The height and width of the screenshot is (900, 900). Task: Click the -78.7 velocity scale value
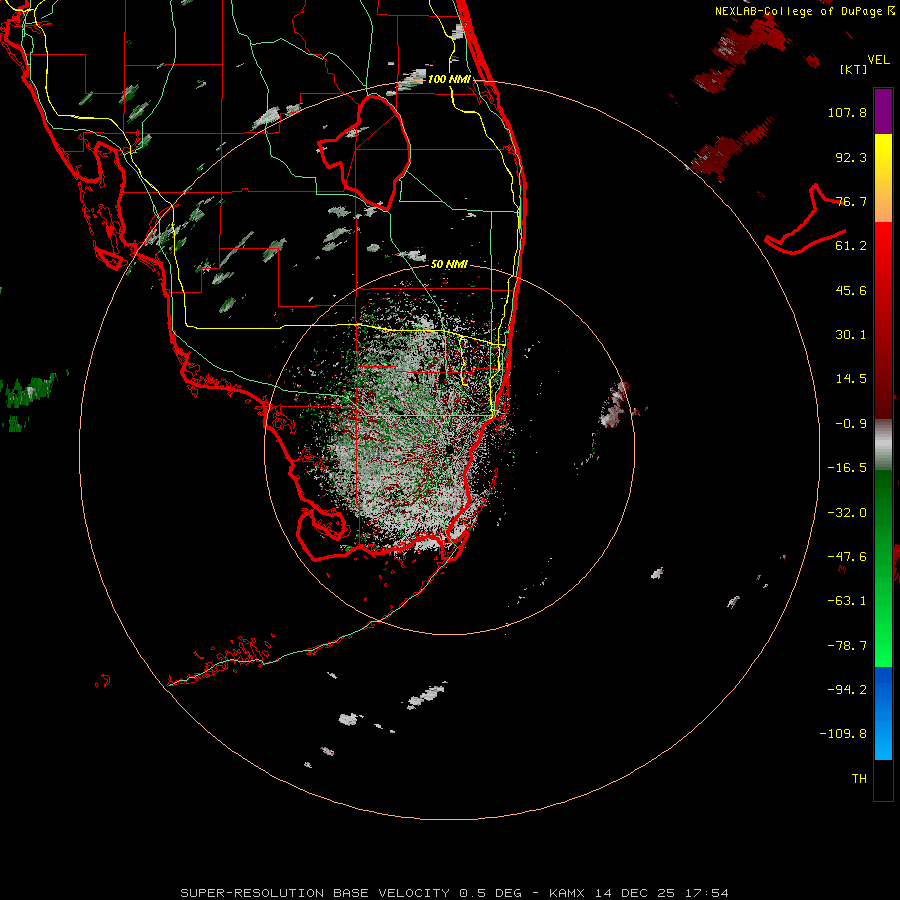tap(847, 646)
